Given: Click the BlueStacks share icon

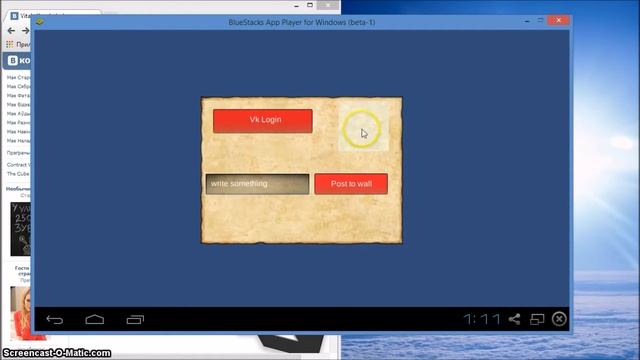Looking at the screenshot, I should click(x=514, y=319).
